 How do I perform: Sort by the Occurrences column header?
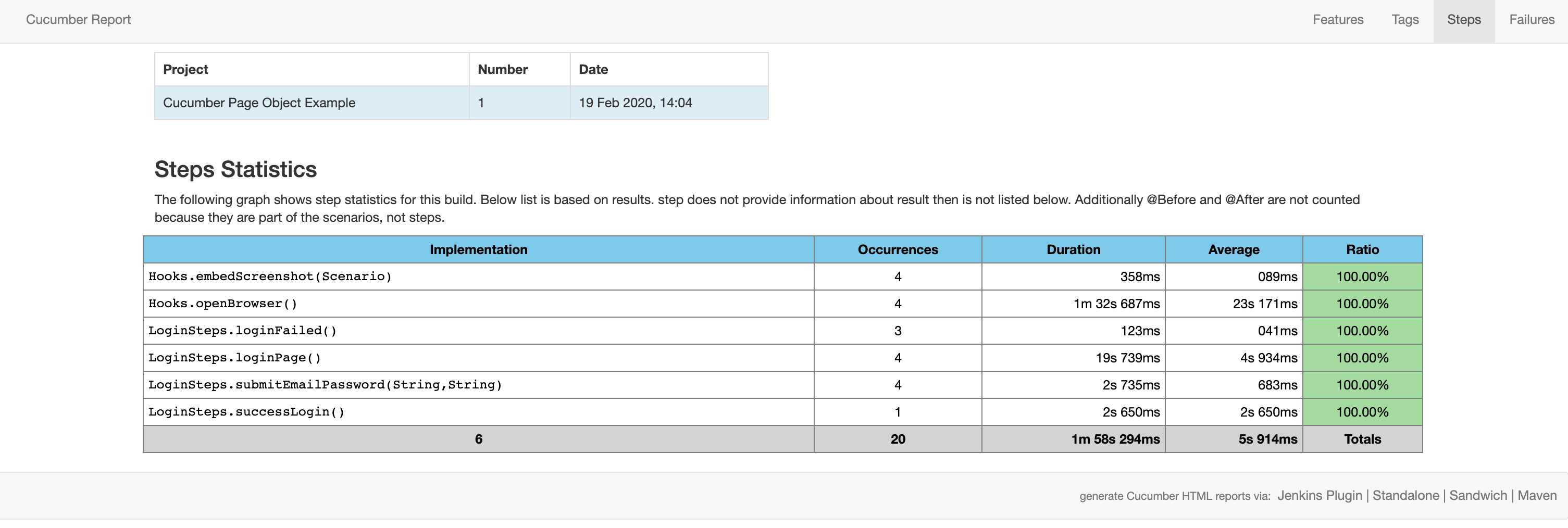coord(898,249)
